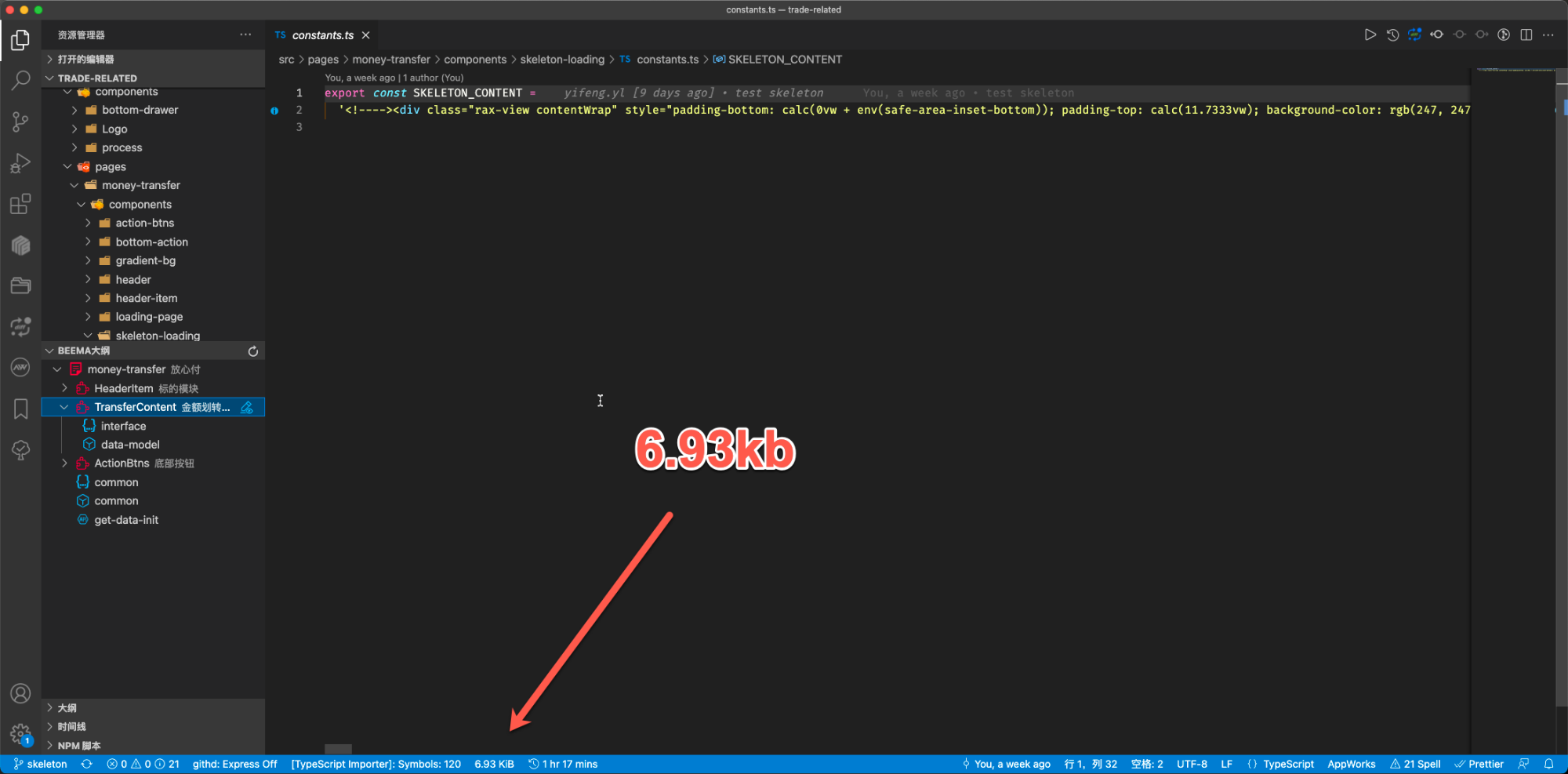1568x774 pixels.
Task: Click the 空格: 2 indentation selector
Action: pos(1147,764)
